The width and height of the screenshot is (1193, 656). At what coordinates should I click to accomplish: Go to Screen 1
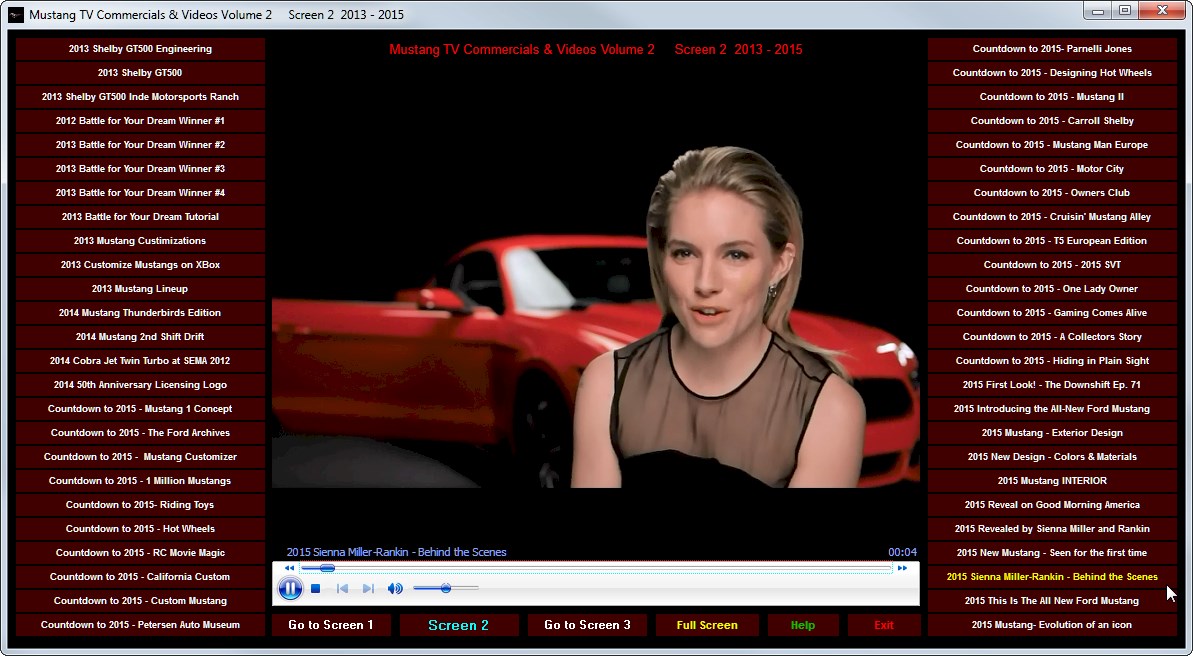click(331, 625)
